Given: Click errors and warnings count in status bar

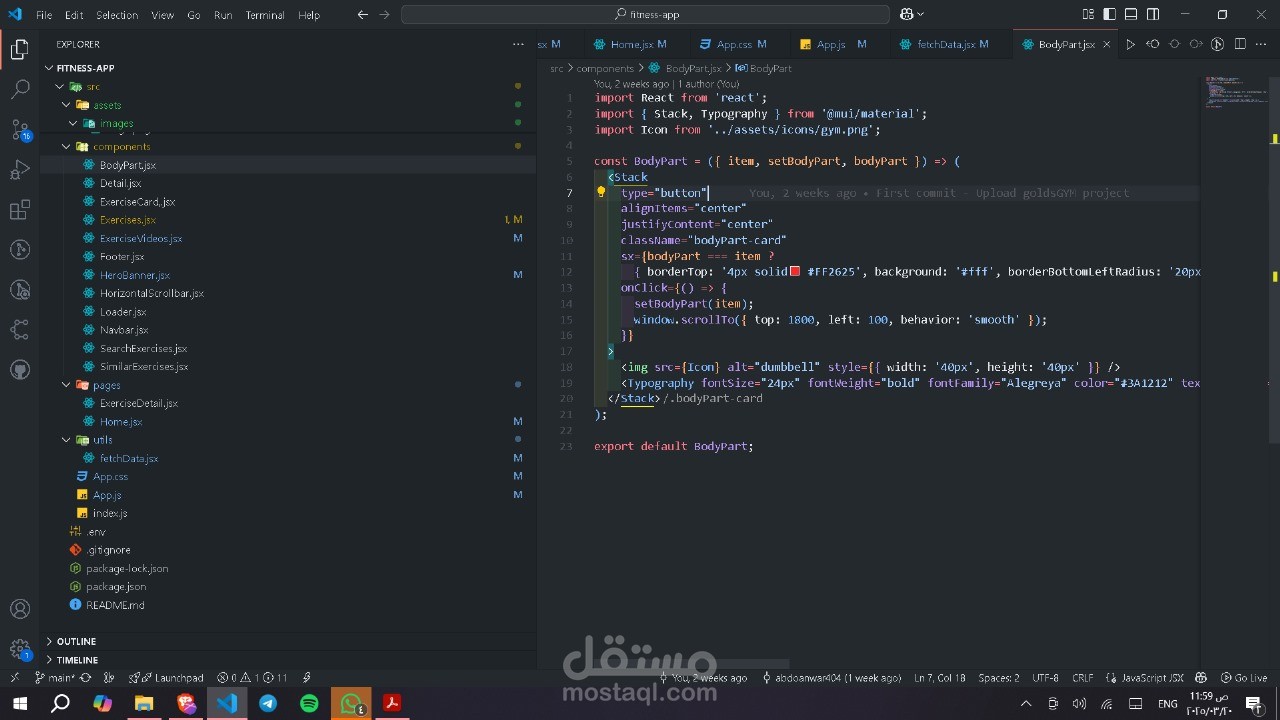Looking at the screenshot, I should coord(252,678).
